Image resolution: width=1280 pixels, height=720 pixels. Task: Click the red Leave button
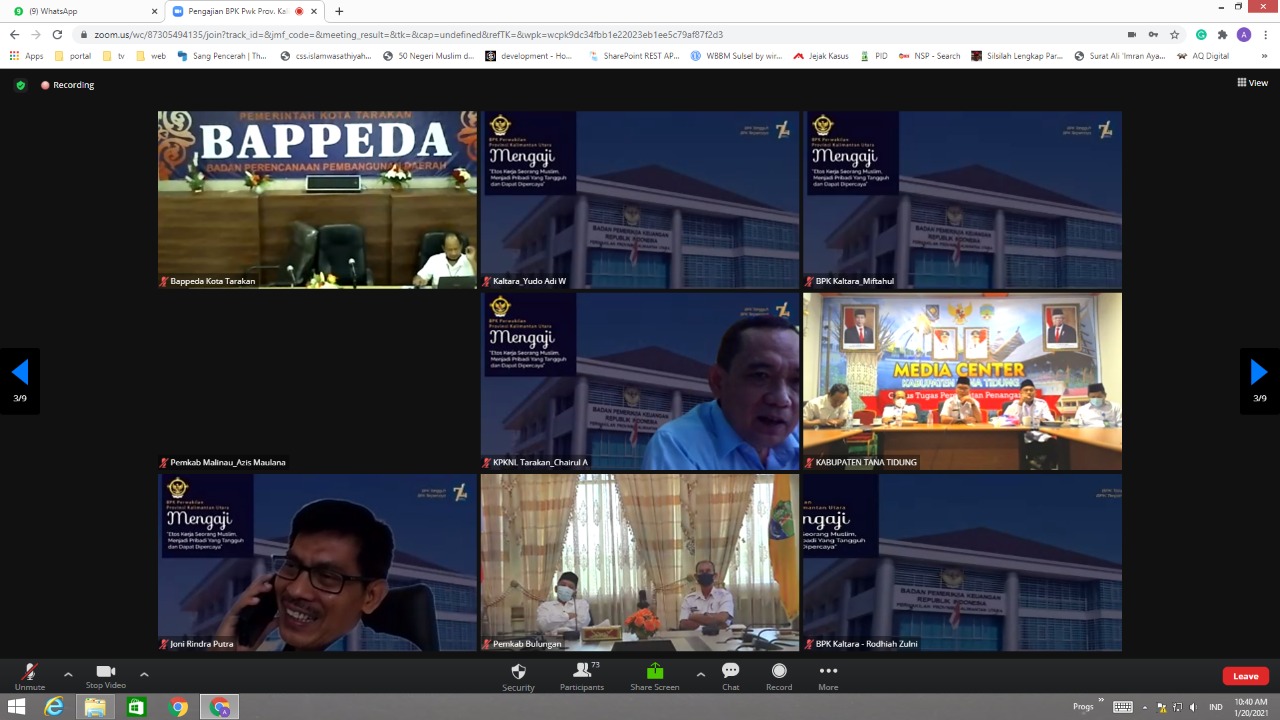click(x=1245, y=676)
